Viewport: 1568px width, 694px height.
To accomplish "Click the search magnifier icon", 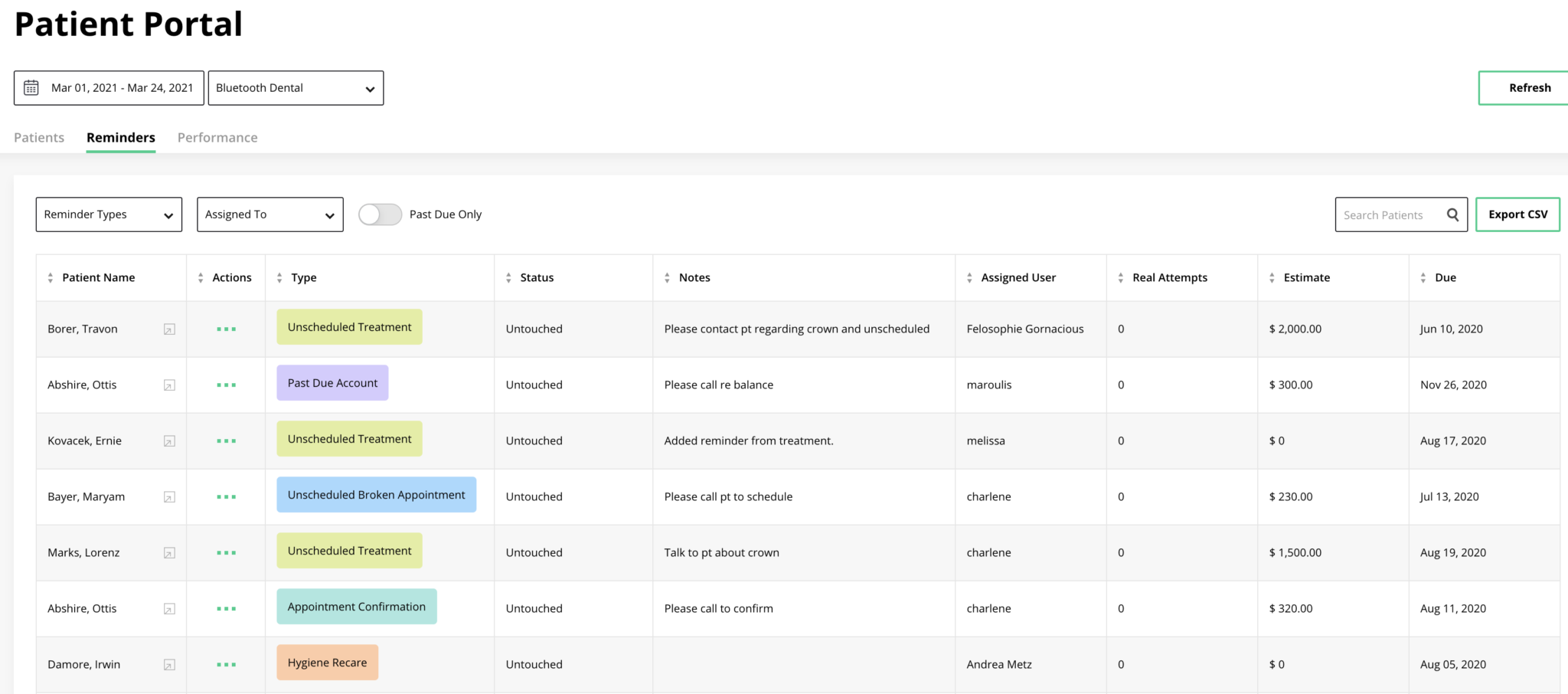I will [1452, 214].
